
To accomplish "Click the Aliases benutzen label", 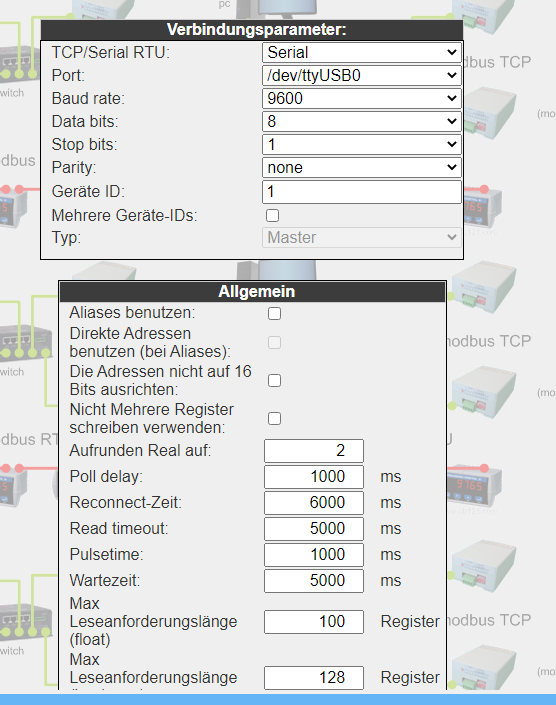I will click(132, 312).
